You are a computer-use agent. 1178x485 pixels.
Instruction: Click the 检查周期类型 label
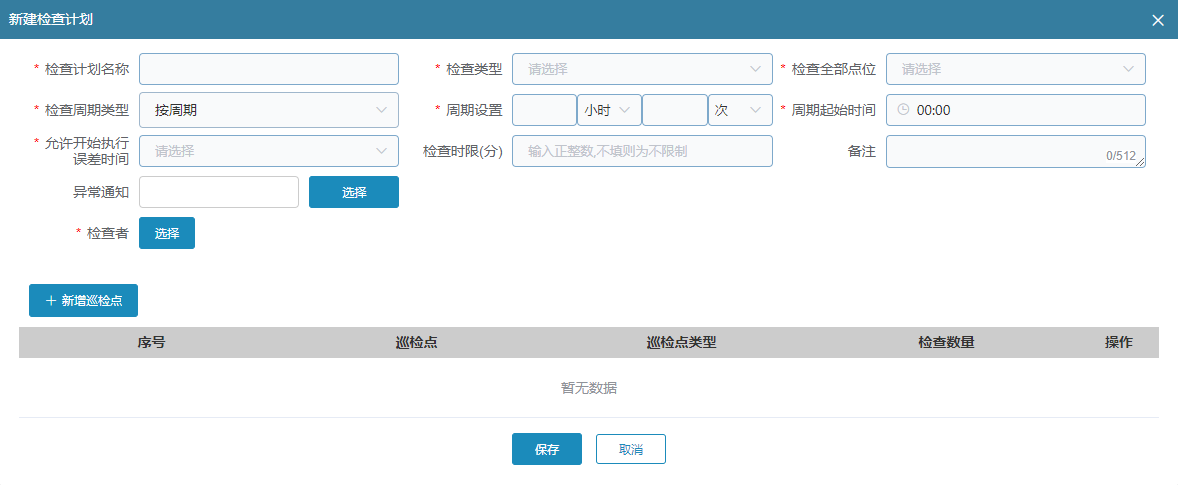pyautogui.click(x=87, y=110)
